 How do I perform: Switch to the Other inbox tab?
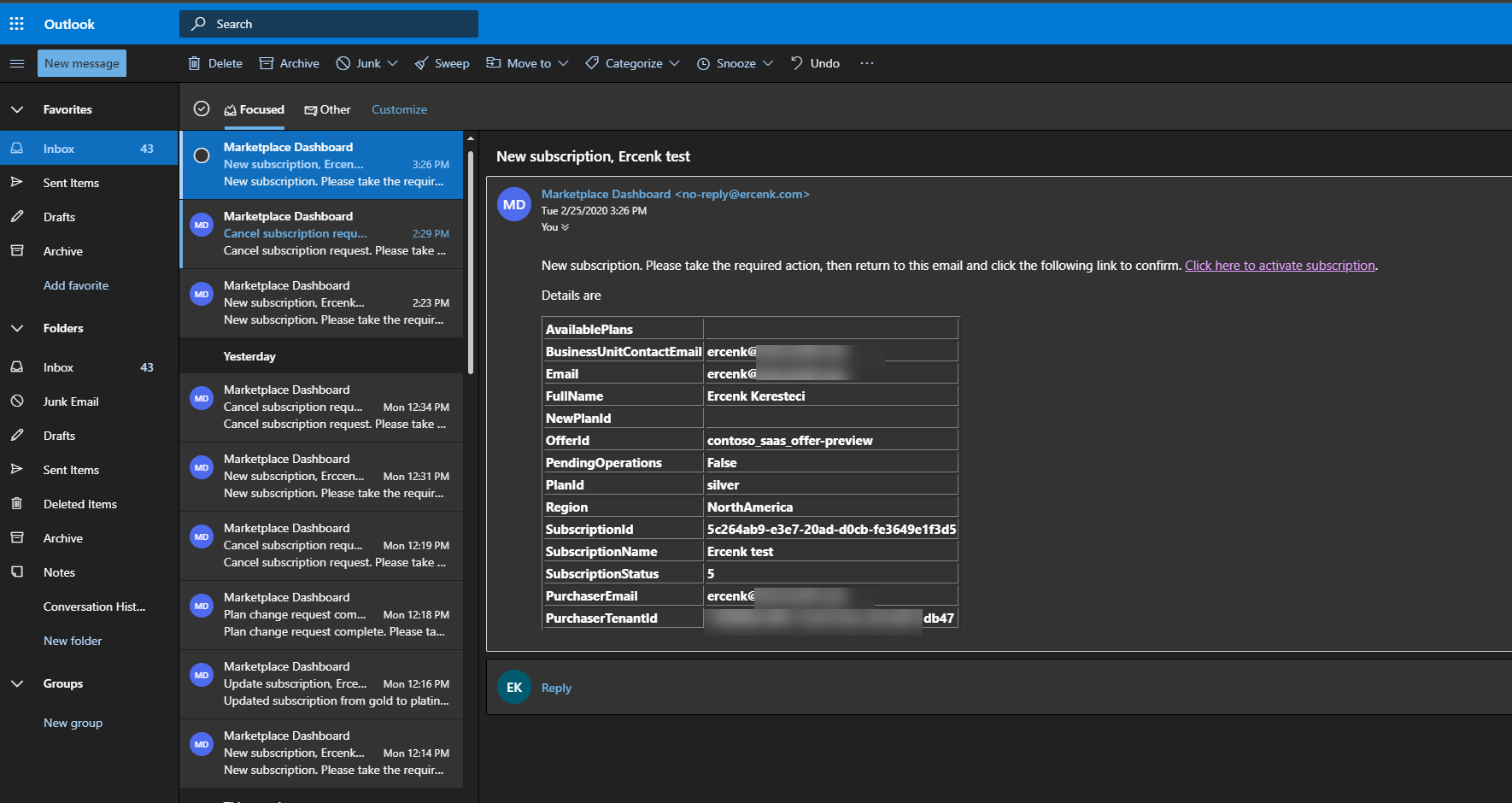click(x=328, y=110)
